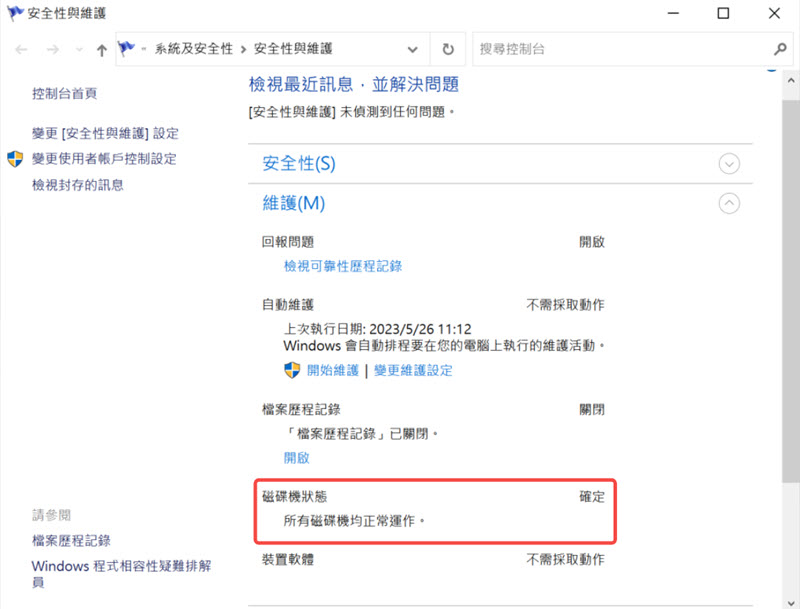Image resolution: width=800 pixels, height=609 pixels.
Task: Go up one level with Up arrow
Action: click(x=102, y=49)
